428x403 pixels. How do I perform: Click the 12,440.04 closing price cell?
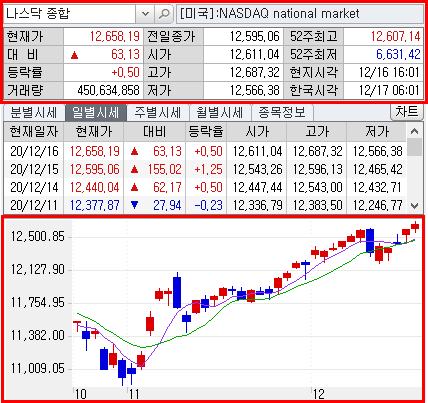click(x=95, y=187)
